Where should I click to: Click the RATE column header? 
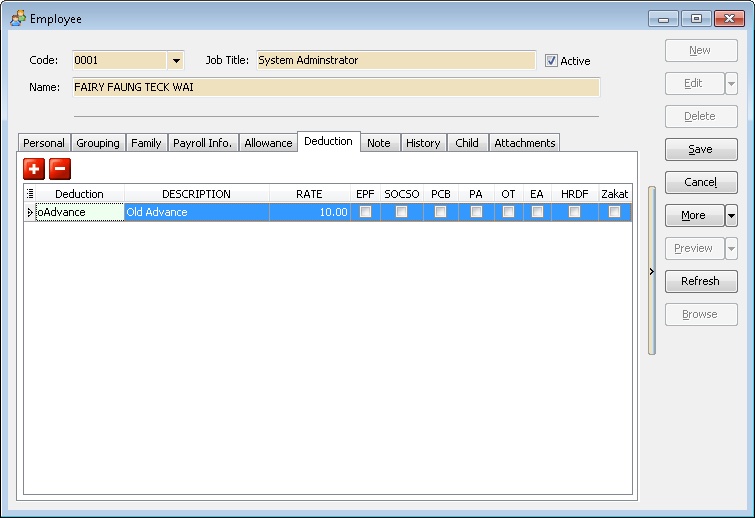click(310, 194)
